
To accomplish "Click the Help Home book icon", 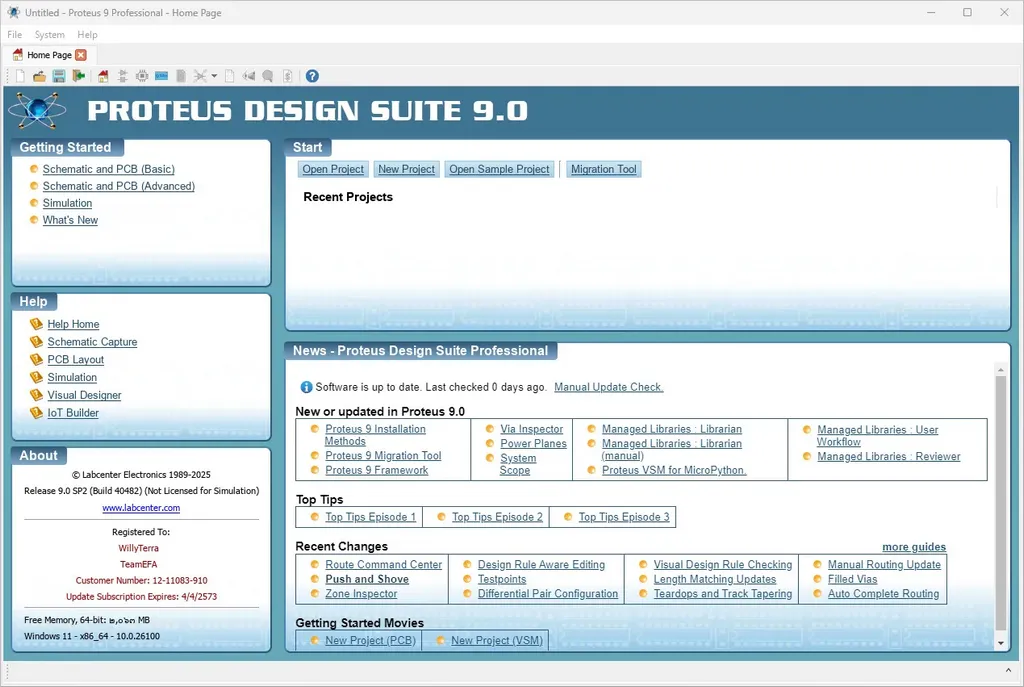I will pyautogui.click(x=37, y=324).
